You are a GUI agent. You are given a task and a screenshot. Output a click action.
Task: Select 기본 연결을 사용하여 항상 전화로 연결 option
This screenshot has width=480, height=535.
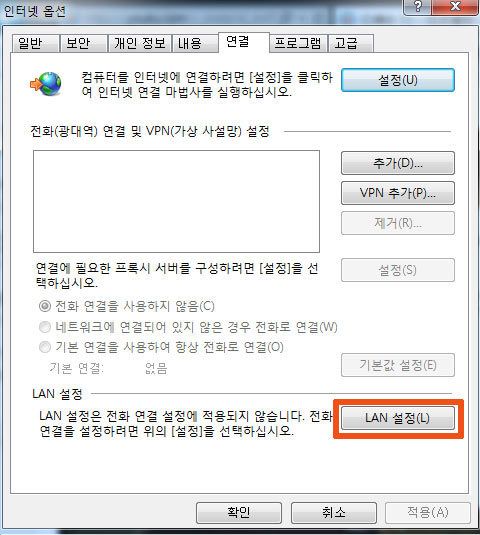[45, 347]
